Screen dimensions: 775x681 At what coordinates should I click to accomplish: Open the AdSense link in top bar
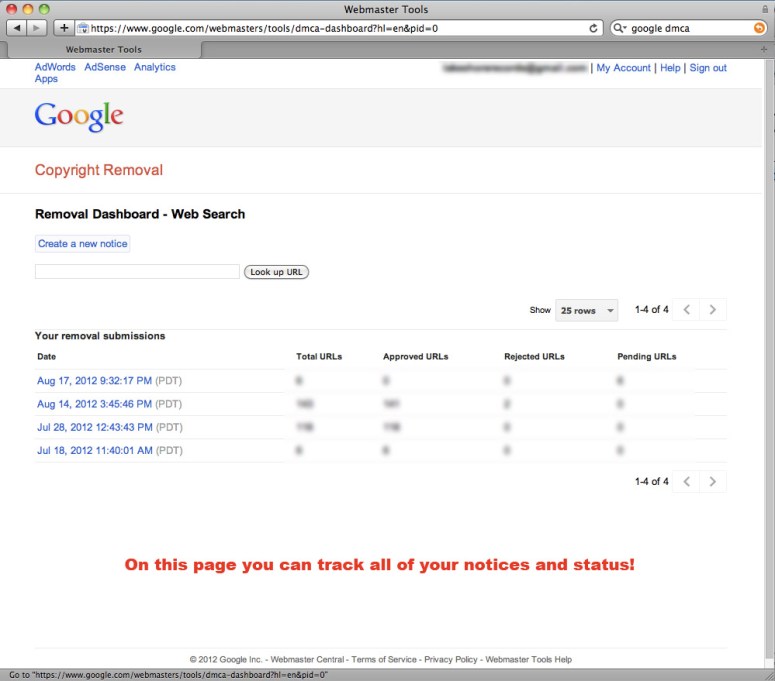point(105,67)
